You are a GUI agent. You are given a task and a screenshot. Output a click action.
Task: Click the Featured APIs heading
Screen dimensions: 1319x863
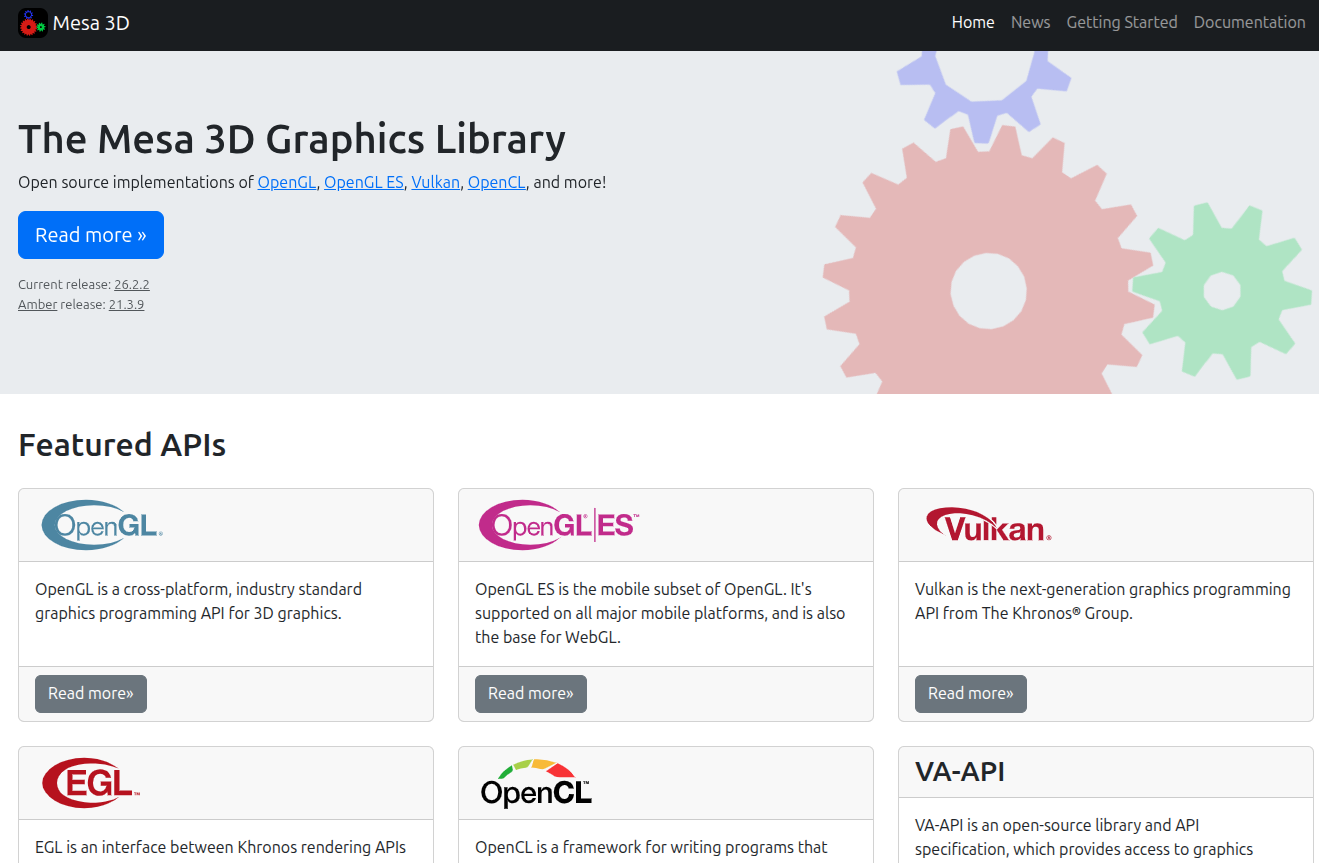(x=122, y=445)
